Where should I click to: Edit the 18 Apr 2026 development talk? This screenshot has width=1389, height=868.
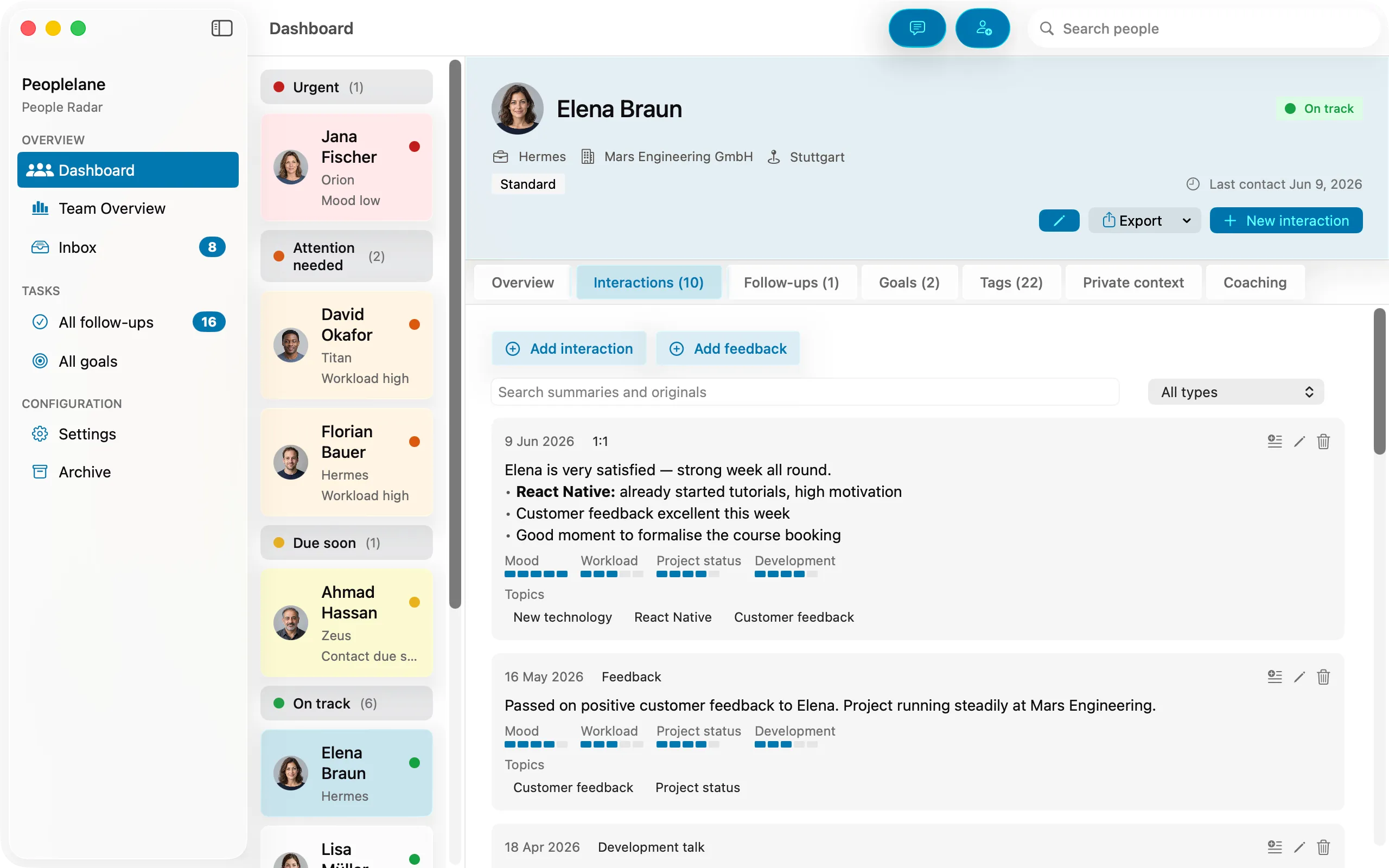pos(1299,847)
